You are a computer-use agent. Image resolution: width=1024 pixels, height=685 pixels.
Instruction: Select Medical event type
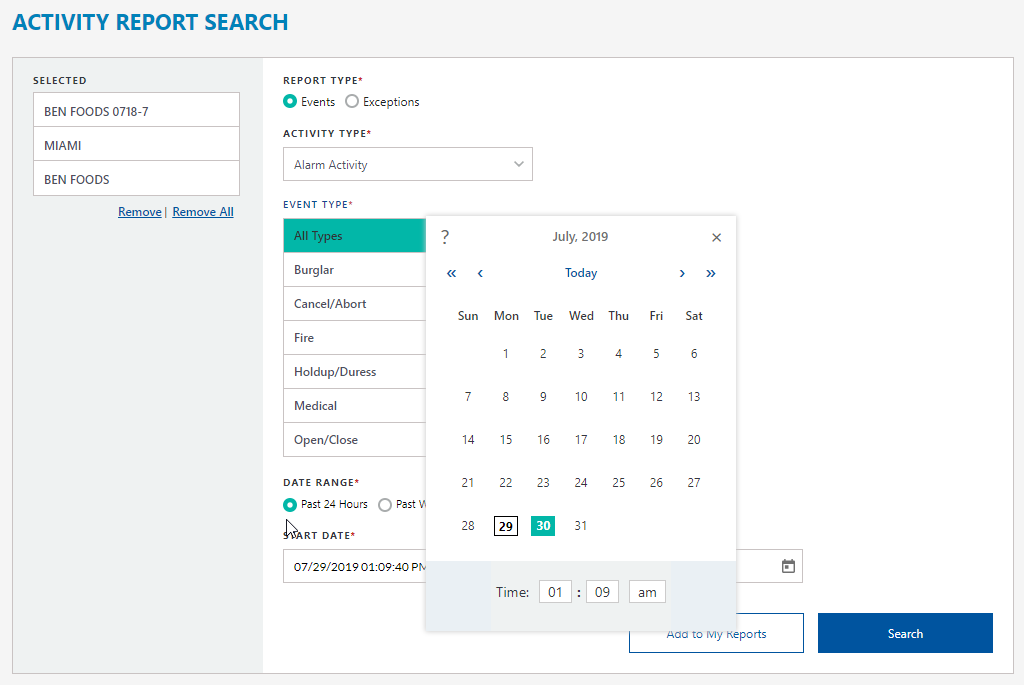coord(355,406)
